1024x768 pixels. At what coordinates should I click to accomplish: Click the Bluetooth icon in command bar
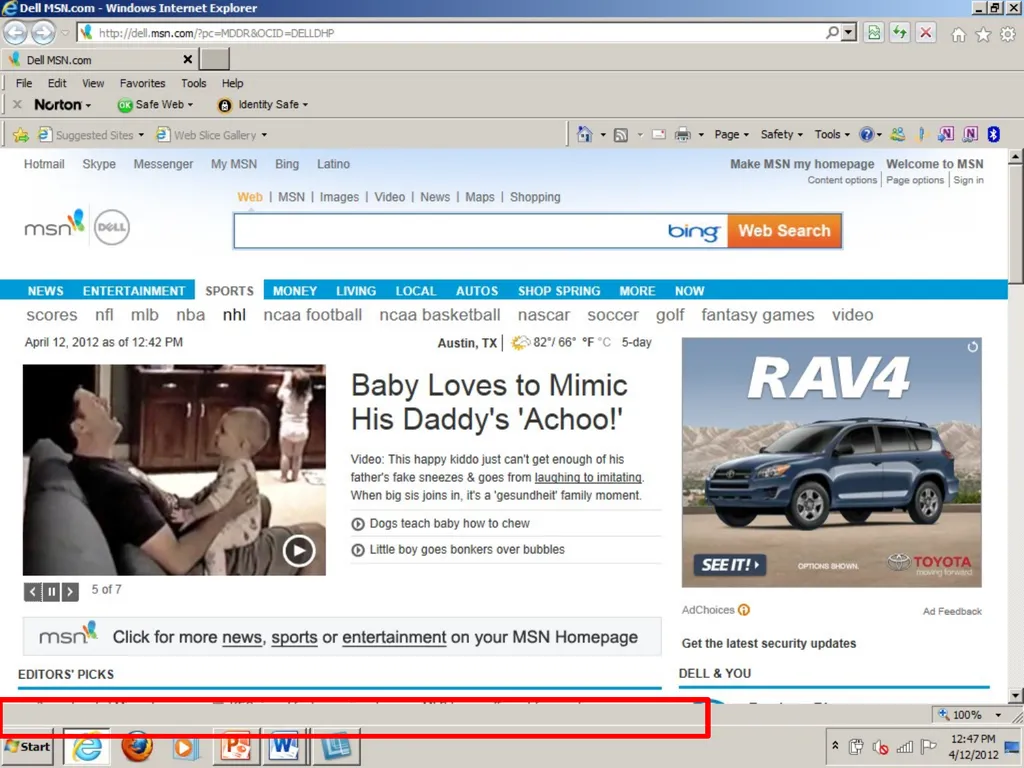[x=993, y=135]
